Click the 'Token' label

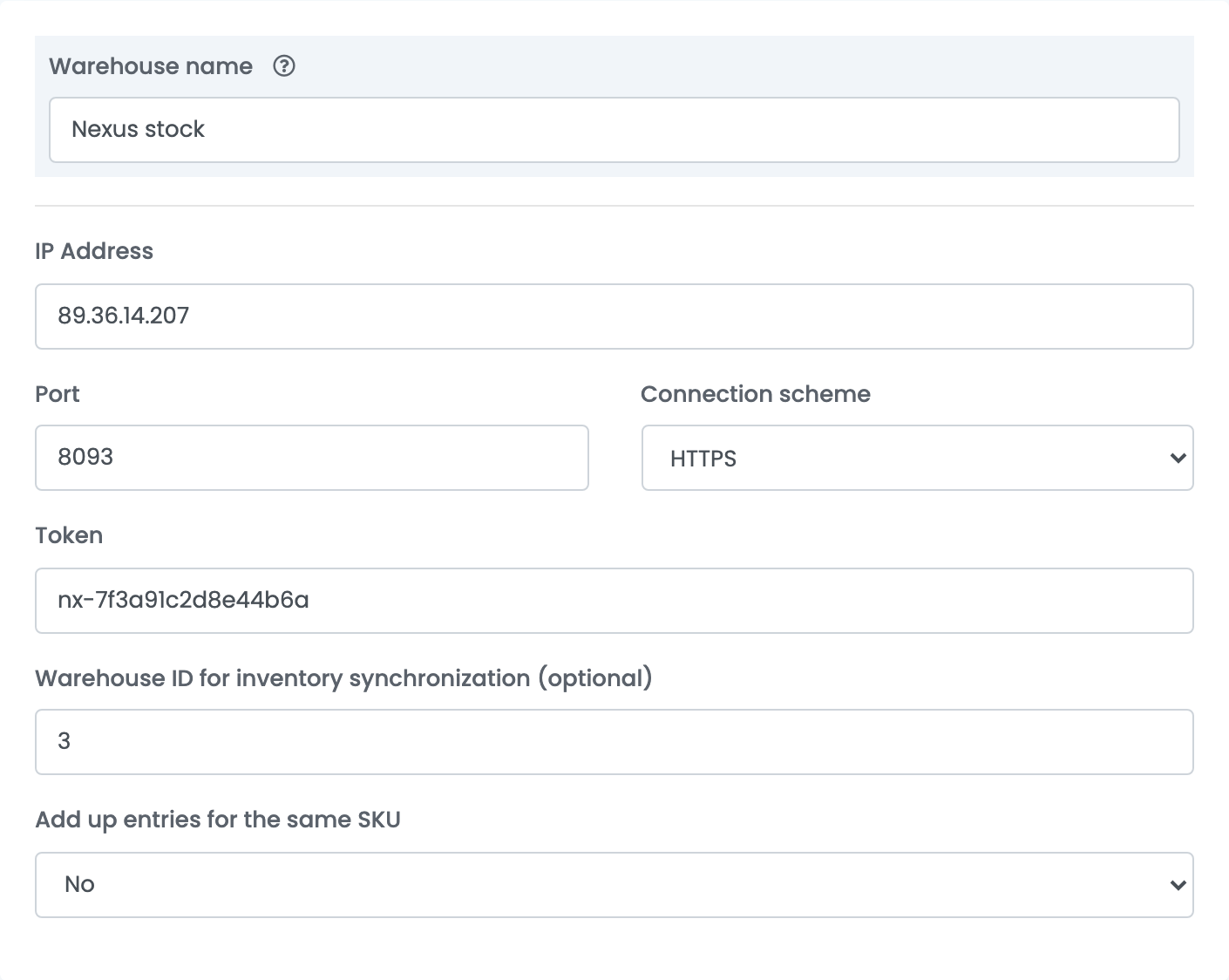[x=69, y=535]
